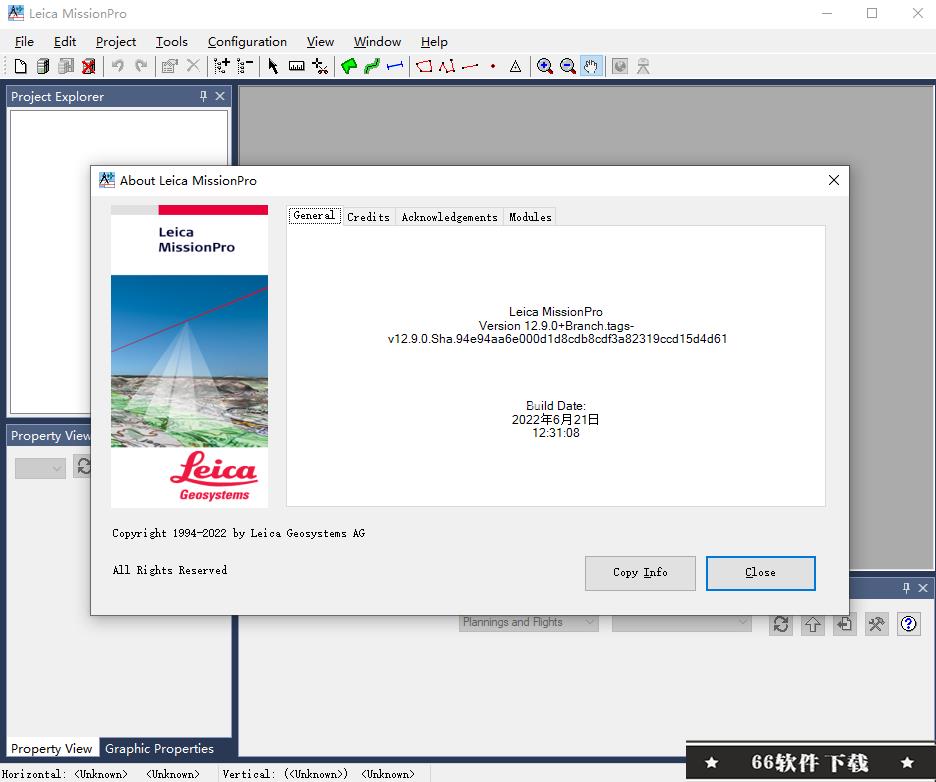Select the red line tool
The image size is (936, 782).
(x=470, y=66)
